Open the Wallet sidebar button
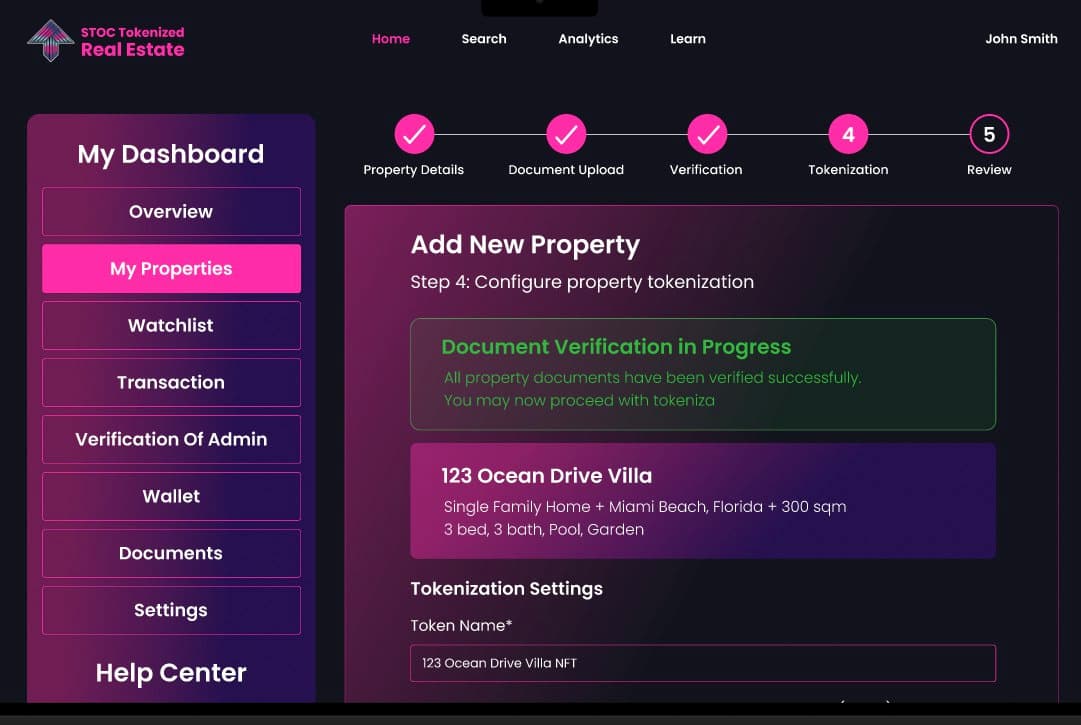This screenshot has width=1081, height=725. tap(171, 497)
